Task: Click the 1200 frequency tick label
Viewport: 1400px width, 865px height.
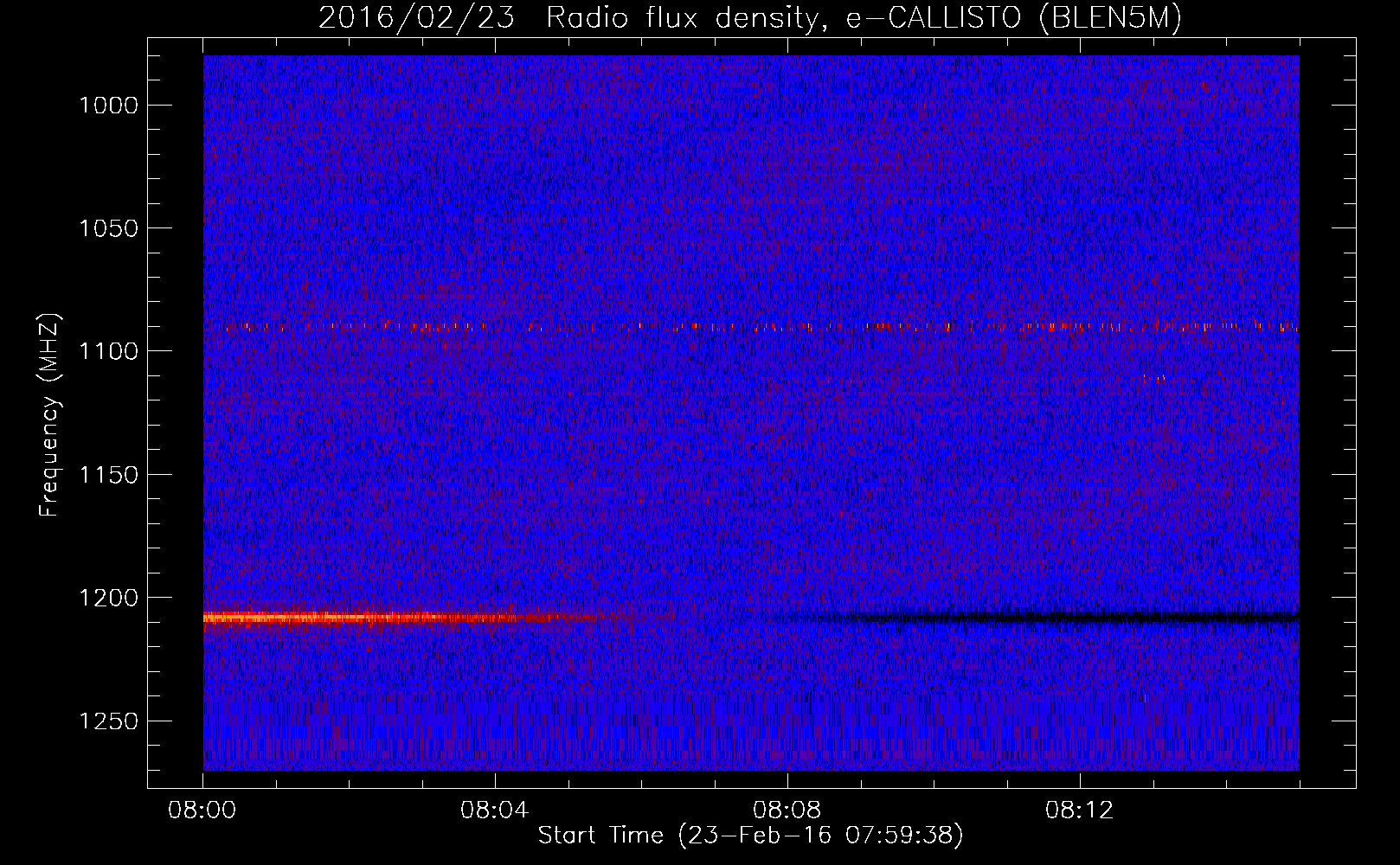Action: 109,598
